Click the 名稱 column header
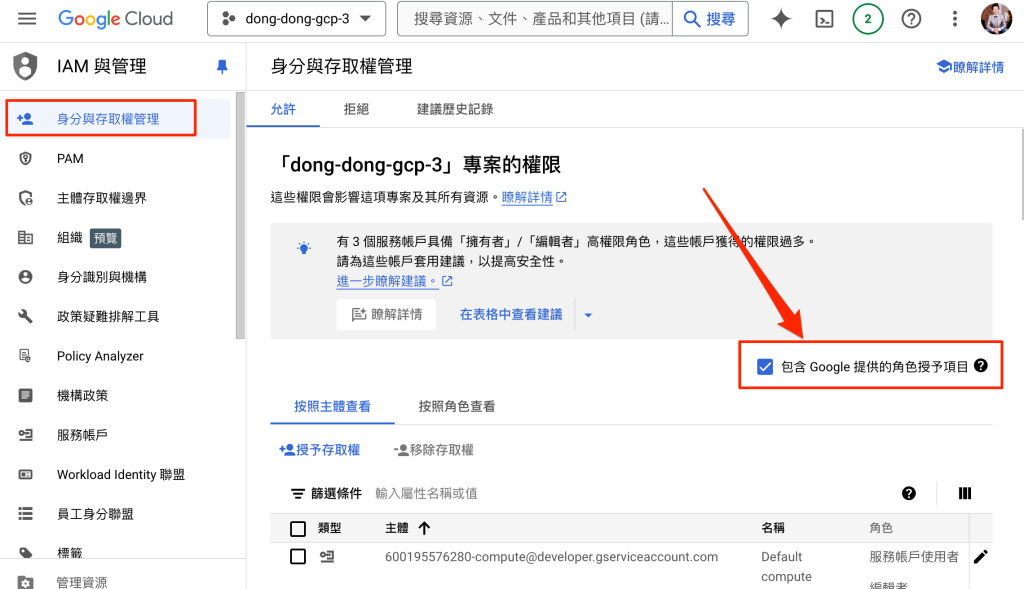Image resolution: width=1024 pixels, height=589 pixels. coord(773,528)
